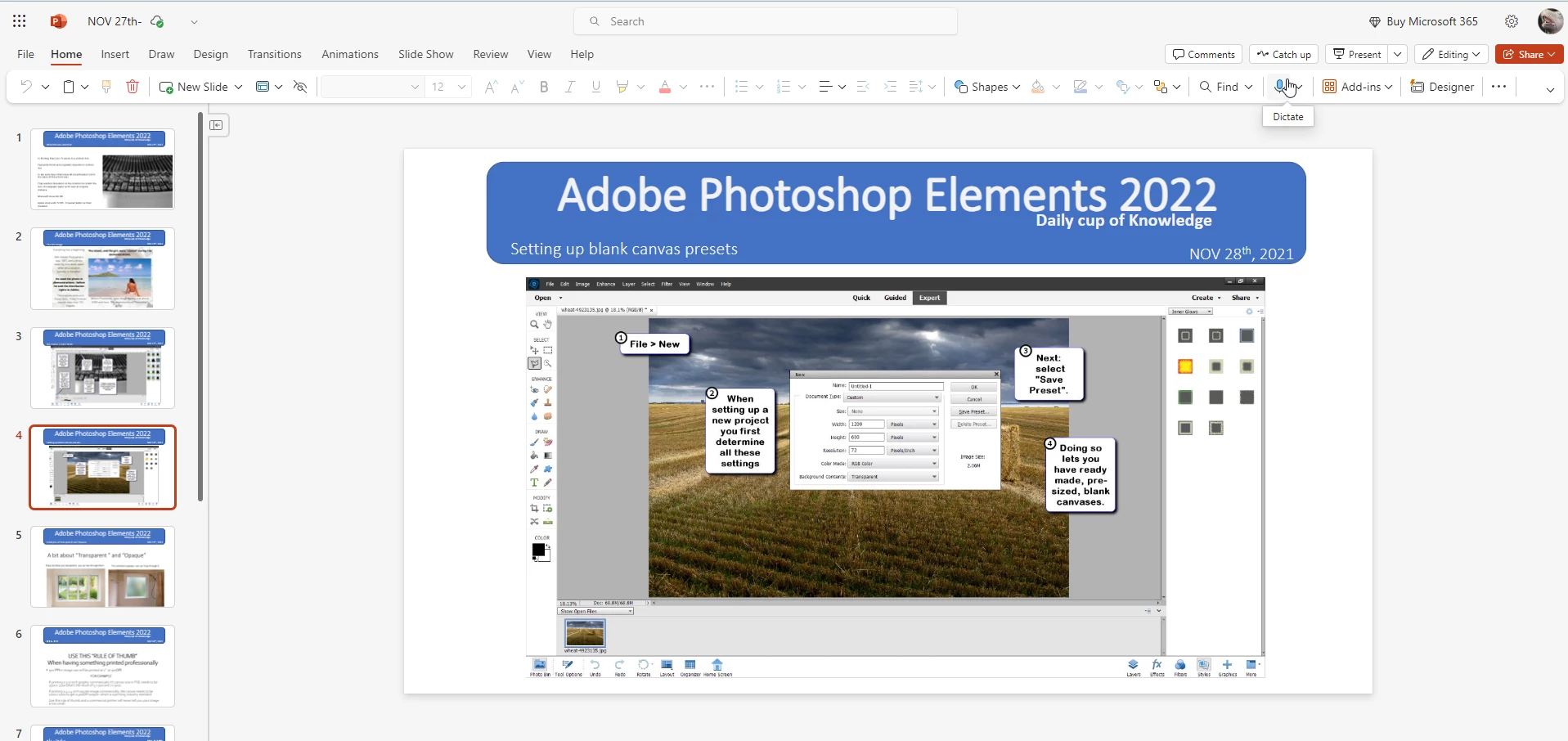The height and width of the screenshot is (741, 1568).
Task: Select slide 2 thumbnail
Action: pyautogui.click(x=103, y=269)
